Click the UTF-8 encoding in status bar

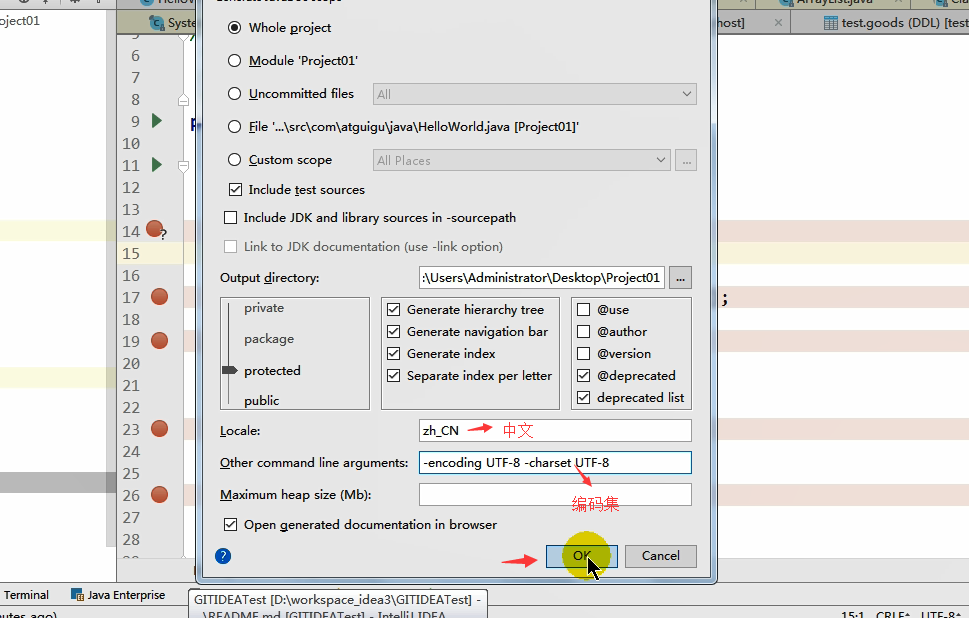(x=940, y=614)
